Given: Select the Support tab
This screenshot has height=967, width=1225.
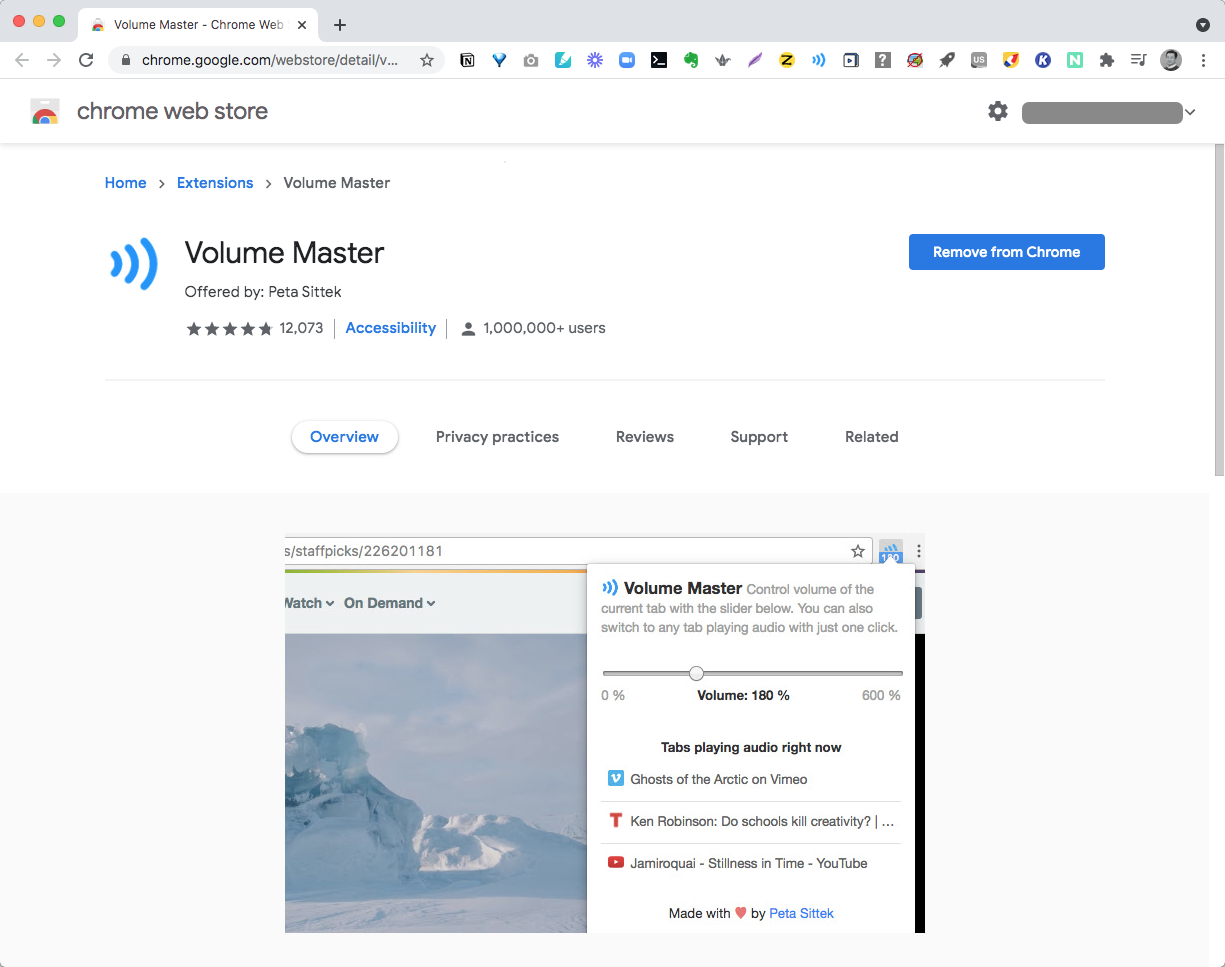Looking at the screenshot, I should tap(759, 437).
